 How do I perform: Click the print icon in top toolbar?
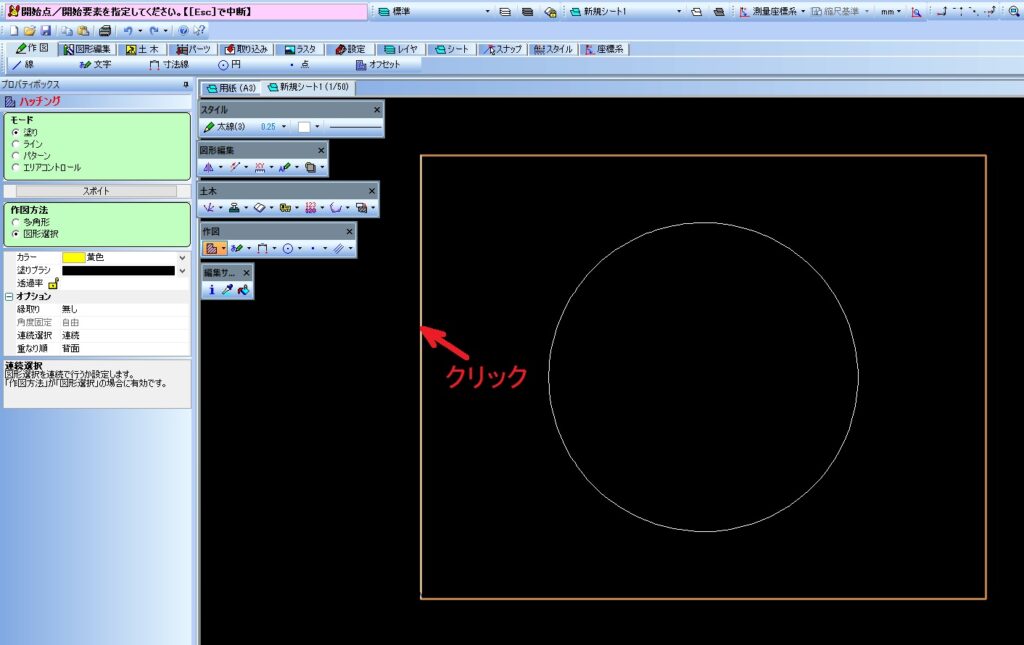(104, 31)
